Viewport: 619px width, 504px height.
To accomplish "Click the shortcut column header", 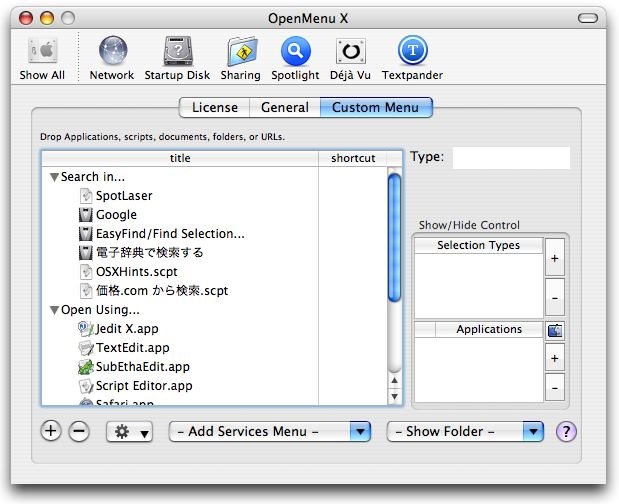I will click(x=353, y=158).
